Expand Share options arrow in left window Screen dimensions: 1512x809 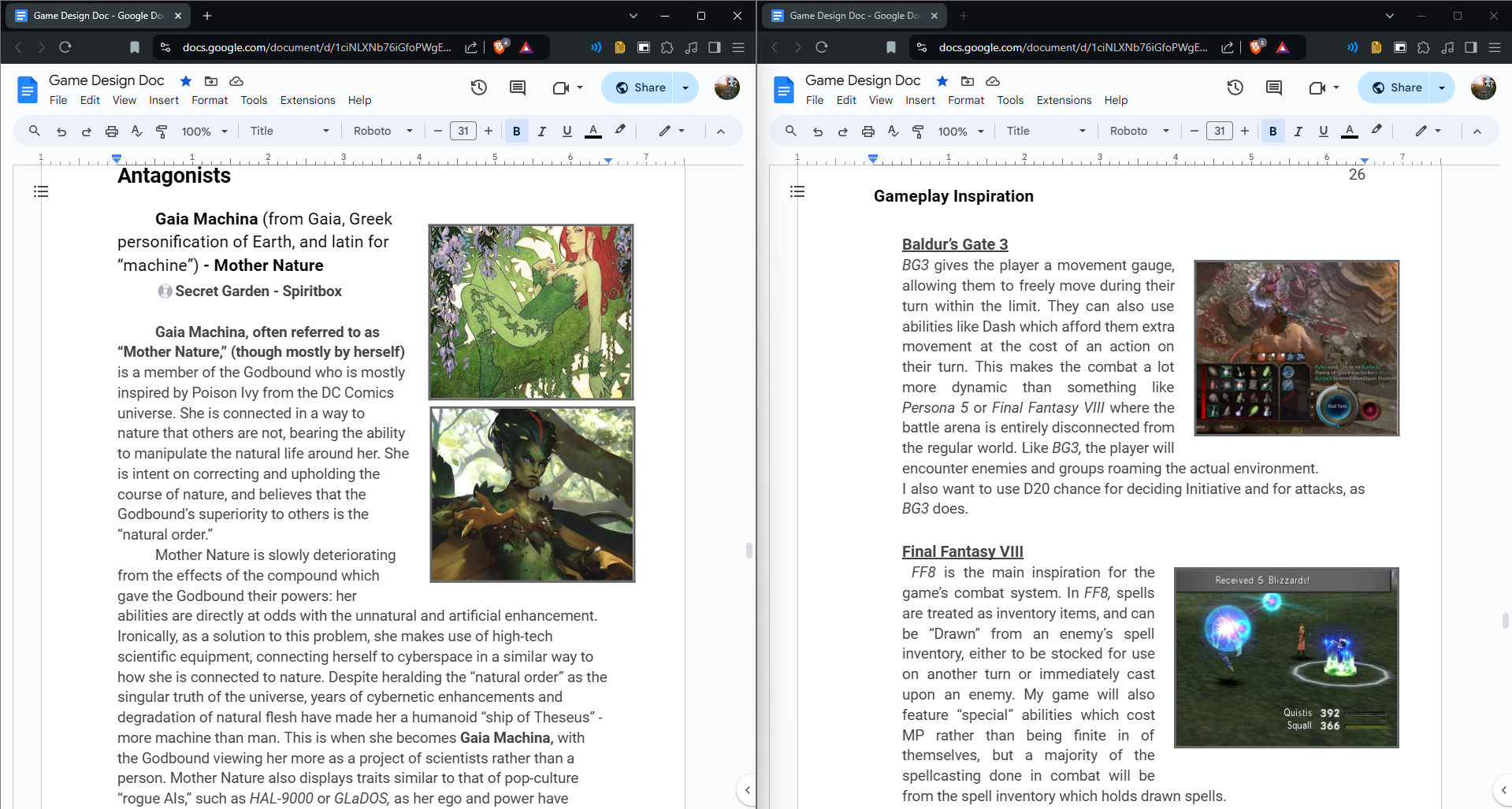[685, 87]
